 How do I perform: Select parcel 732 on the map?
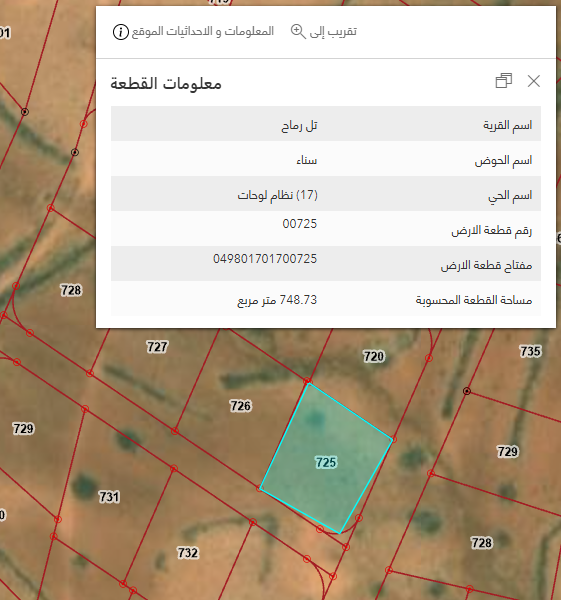pos(188,553)
